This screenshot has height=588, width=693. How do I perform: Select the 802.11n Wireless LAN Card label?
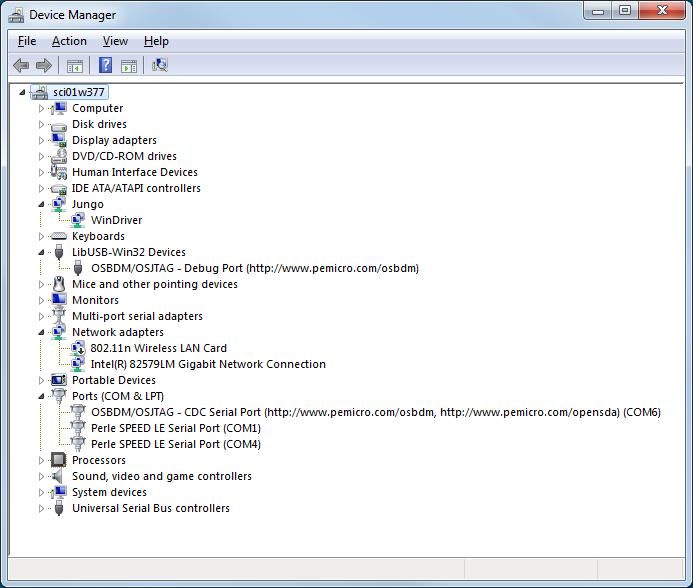pos(159,348)
